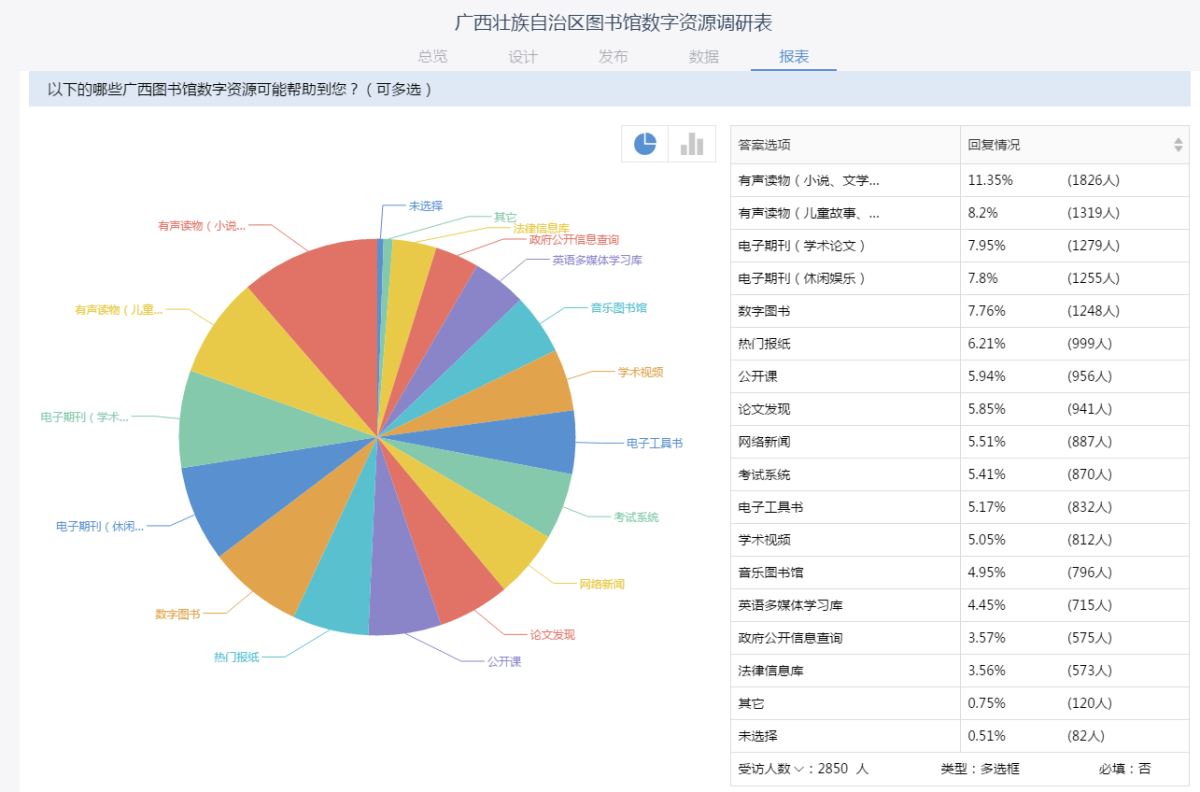Switch to pie chart view
The height and width of the screenshot is (792, 1200).
(x=645, y=144)
